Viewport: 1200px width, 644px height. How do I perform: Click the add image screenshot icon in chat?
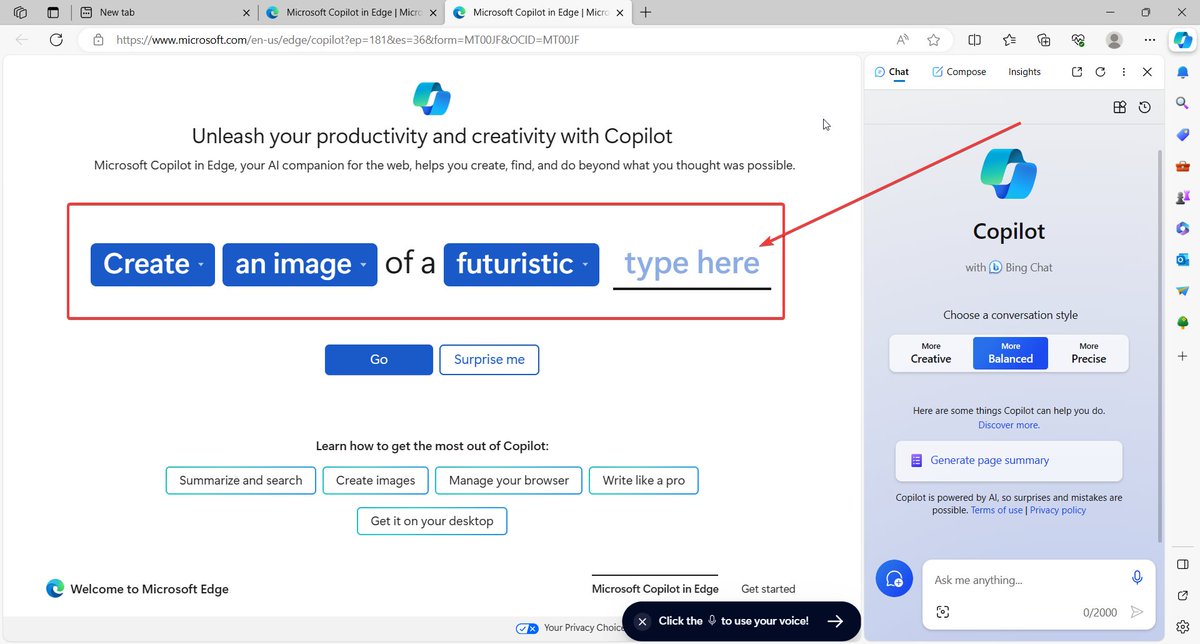tap(942, 611)
